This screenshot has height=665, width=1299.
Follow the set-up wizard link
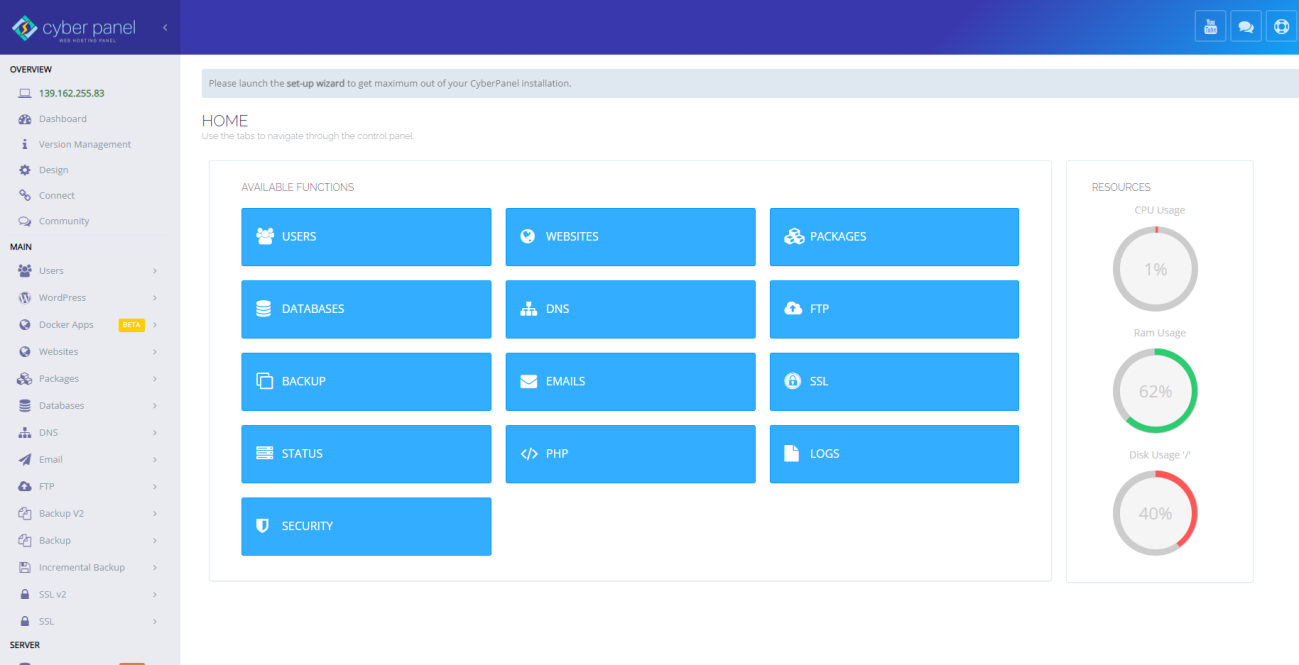click(x=316, y=83)
